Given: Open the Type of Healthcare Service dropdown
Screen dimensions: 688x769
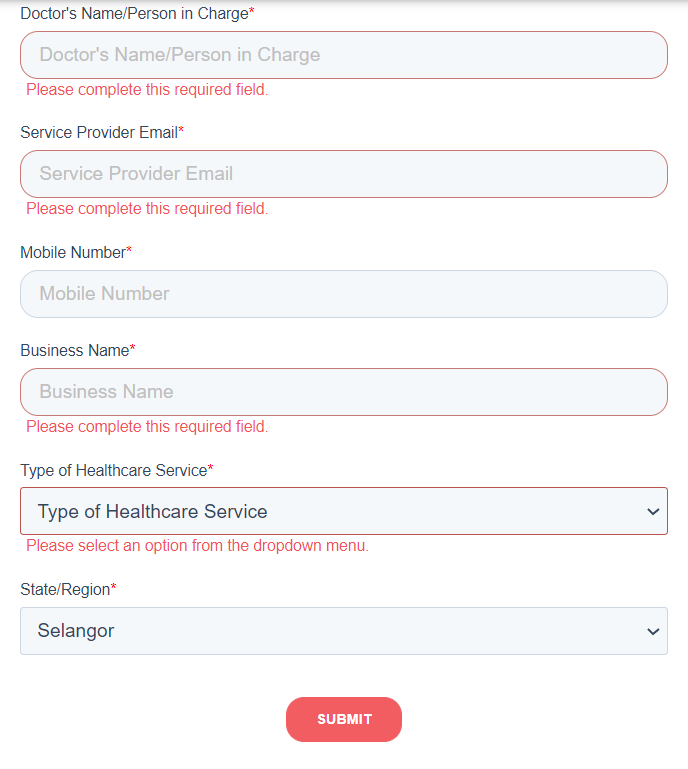Looking at the screenshot, I should coord(344,511).
